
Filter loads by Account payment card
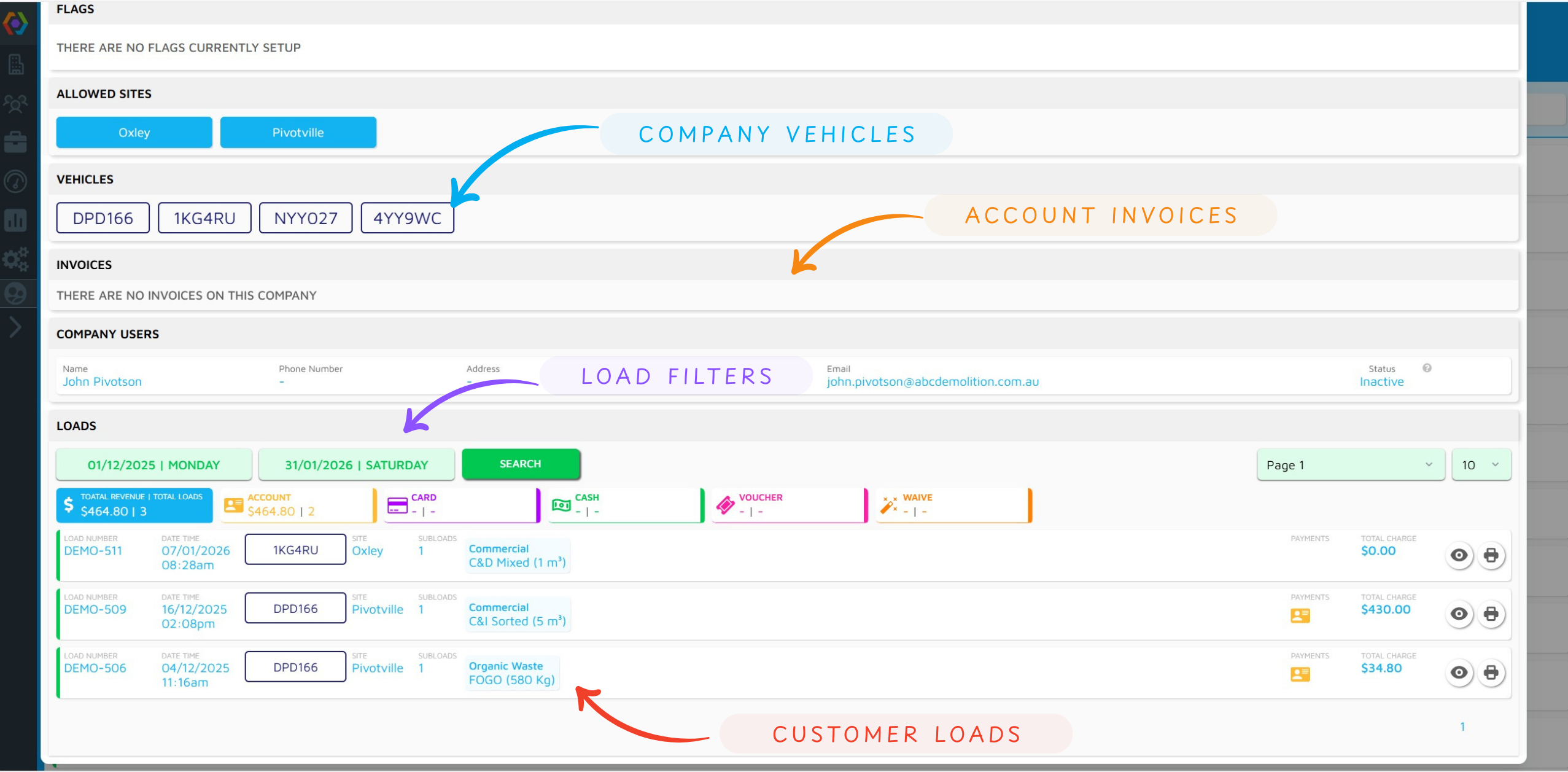(298, 505)
